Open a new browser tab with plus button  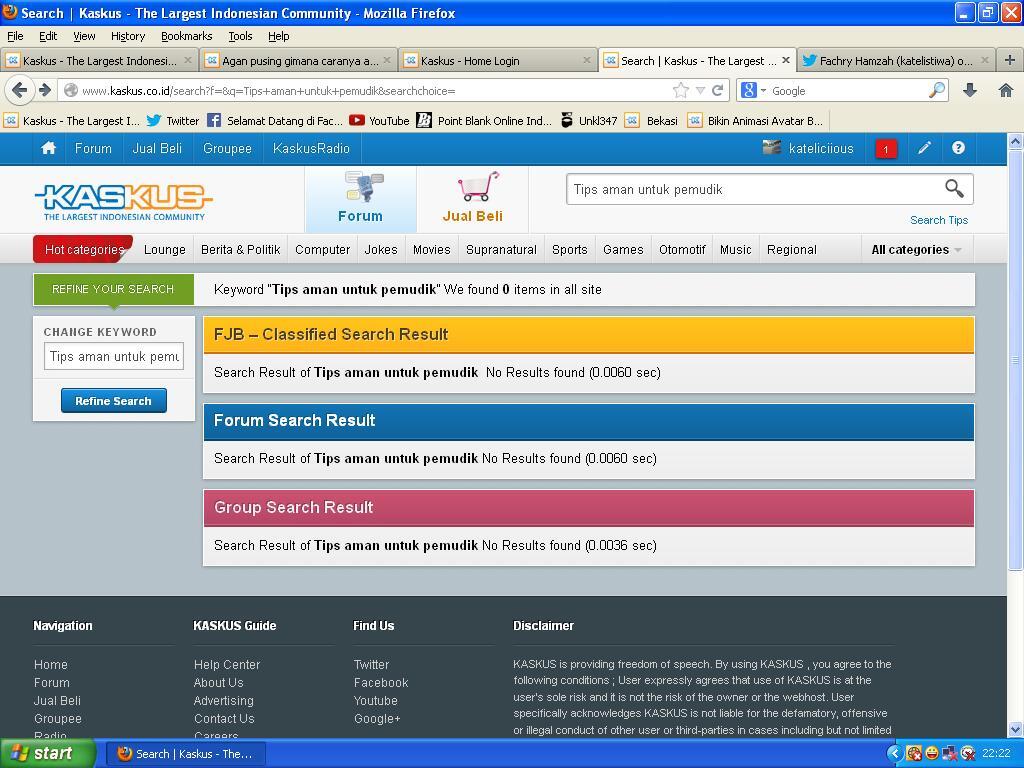pyautogui.click(x=1010, y=60)
